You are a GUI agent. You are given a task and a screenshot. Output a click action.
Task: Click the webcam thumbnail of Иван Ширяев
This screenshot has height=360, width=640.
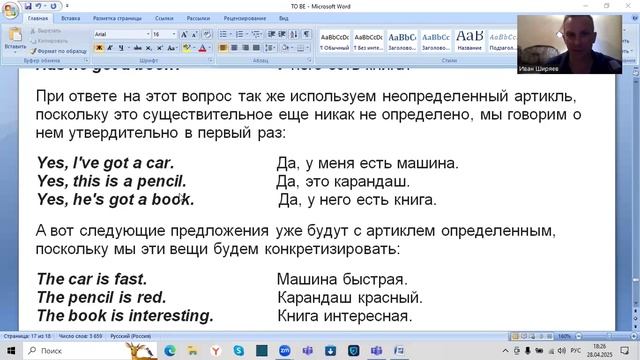569,44
